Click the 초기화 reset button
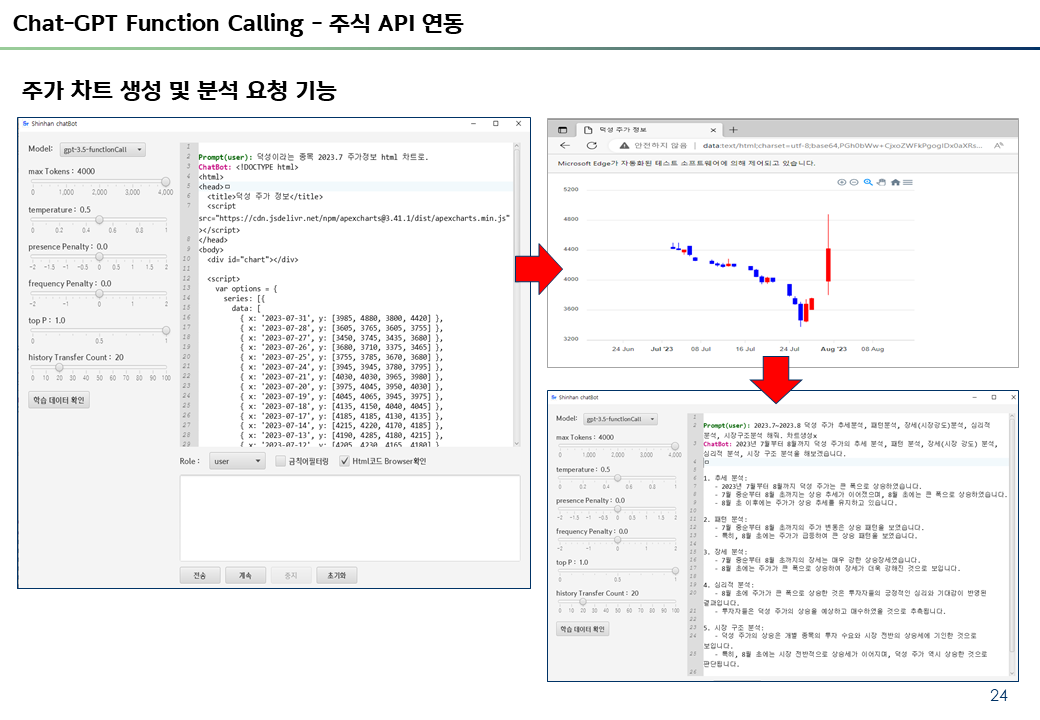This screenshot has width=1040, height=720. (x=337, y=575)
